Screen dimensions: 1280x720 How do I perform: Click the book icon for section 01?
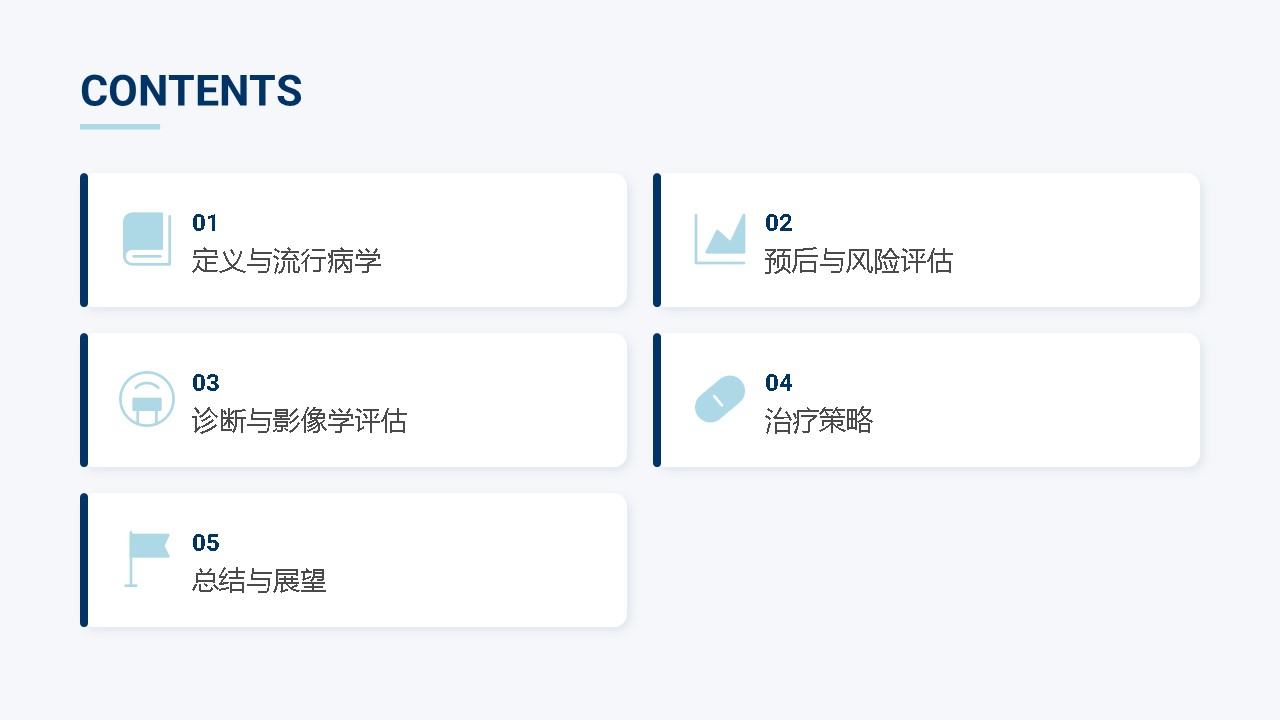point(147,239)
